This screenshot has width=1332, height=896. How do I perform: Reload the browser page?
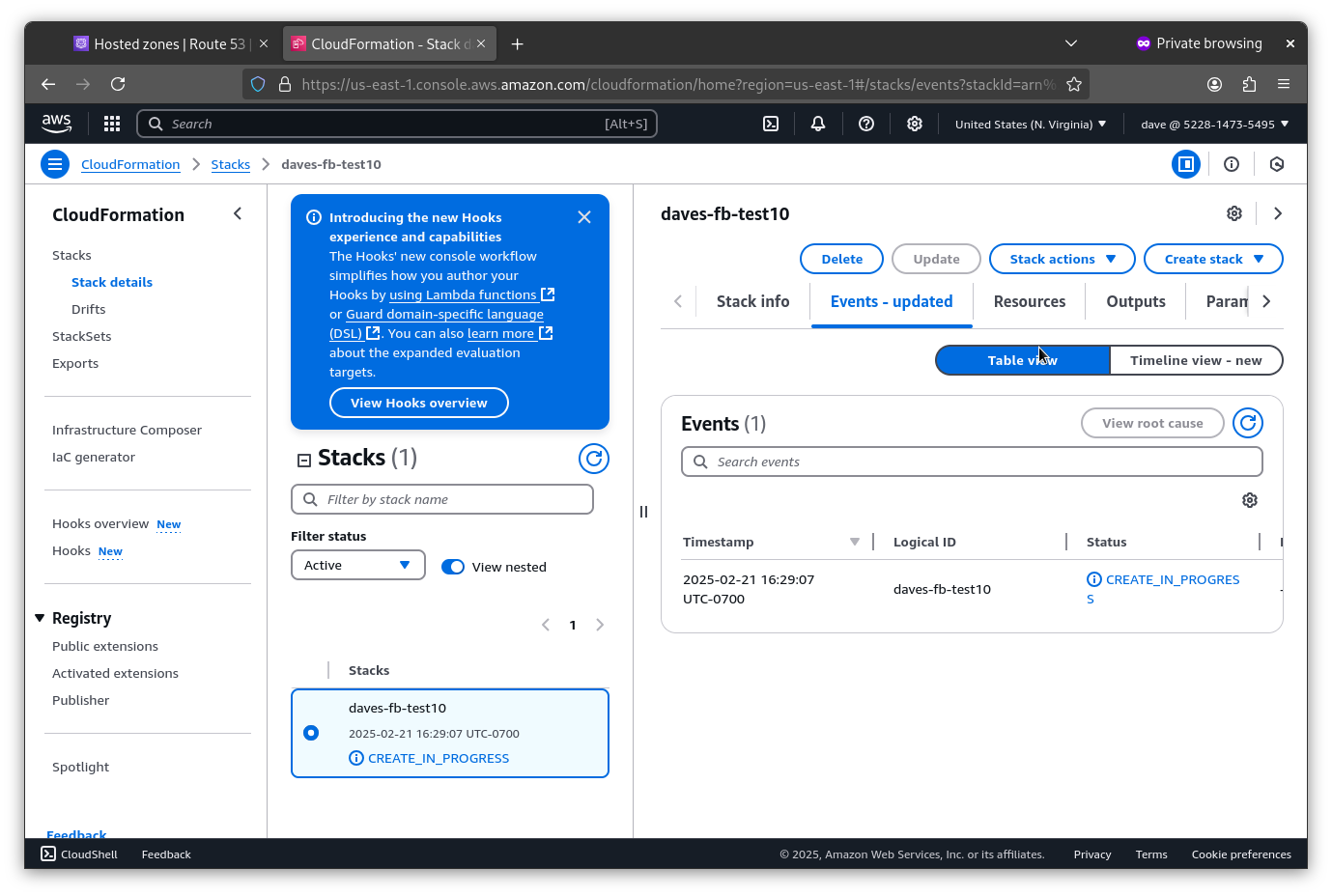click(x=118, y=84)
